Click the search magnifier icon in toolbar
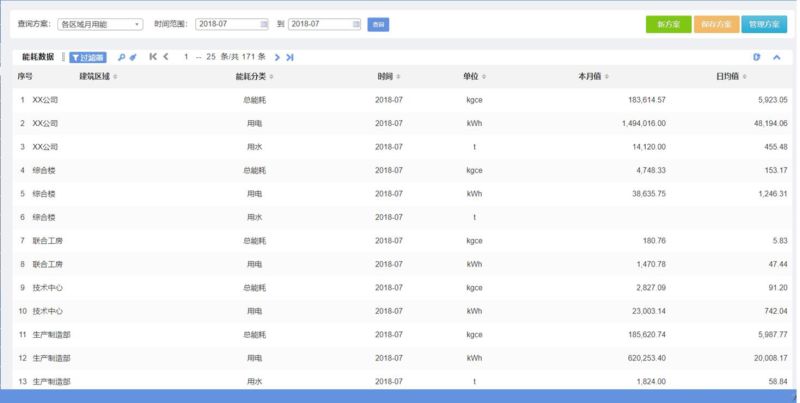The height and width of the screenshot is (403, 800). tap(121, 57)
